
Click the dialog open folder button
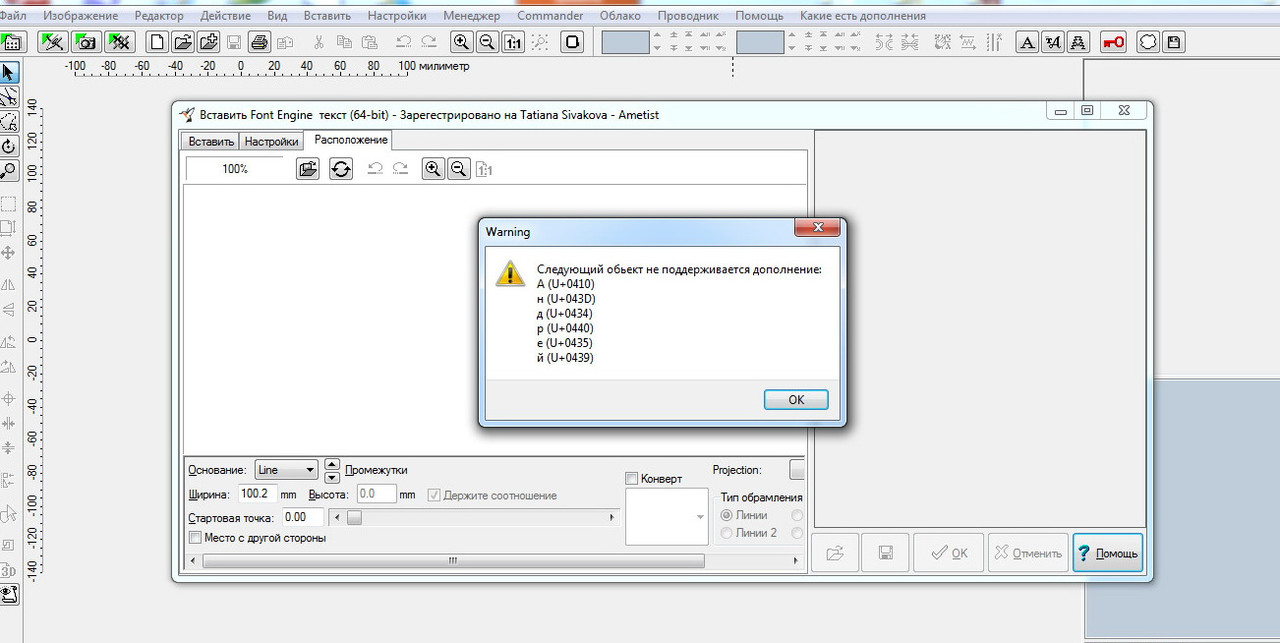pos(835,553)
